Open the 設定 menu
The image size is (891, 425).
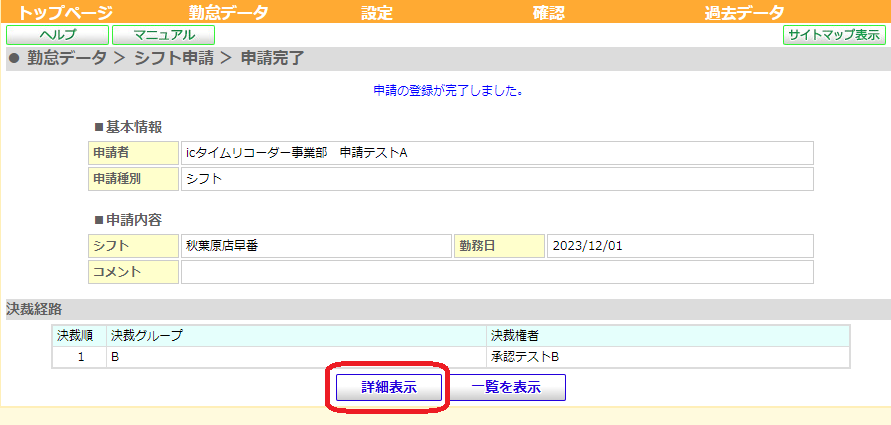click(377, 12)
